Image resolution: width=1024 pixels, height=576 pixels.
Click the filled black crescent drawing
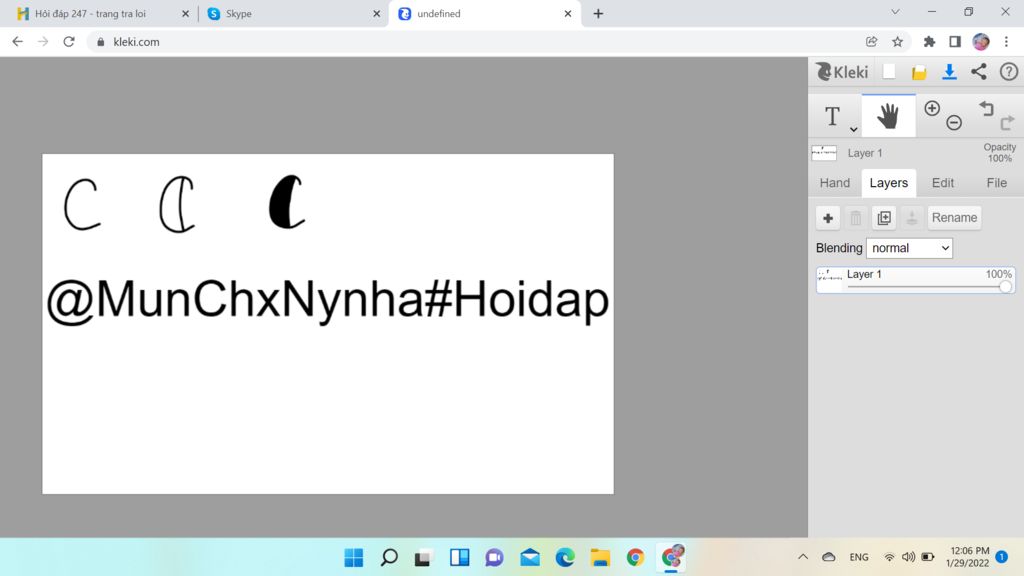(286, 202)
